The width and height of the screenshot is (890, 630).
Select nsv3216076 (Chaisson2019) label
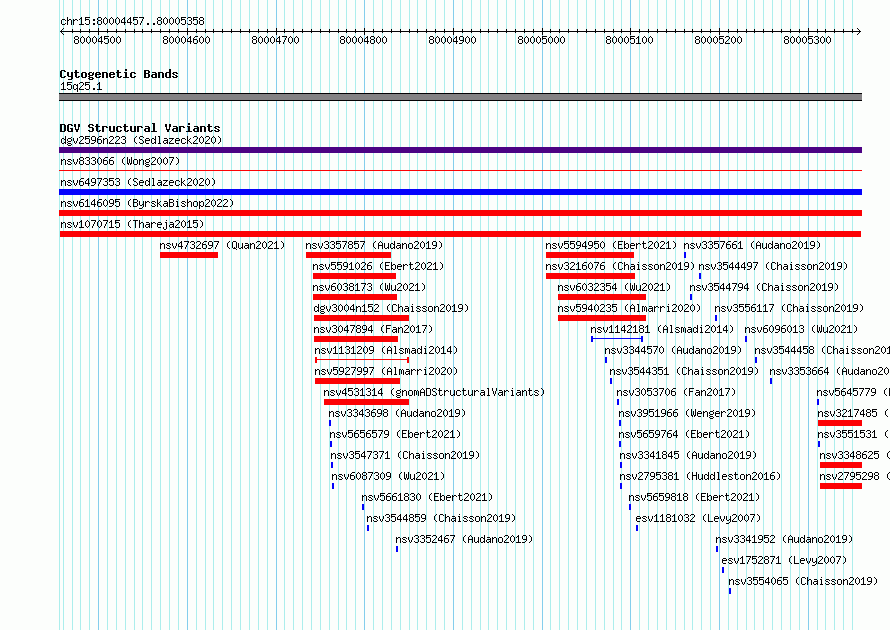point(620,266)
